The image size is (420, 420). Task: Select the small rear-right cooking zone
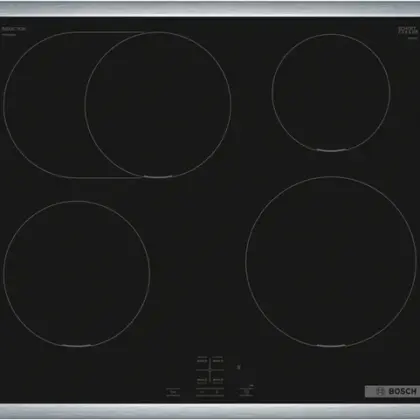[331, 92]
